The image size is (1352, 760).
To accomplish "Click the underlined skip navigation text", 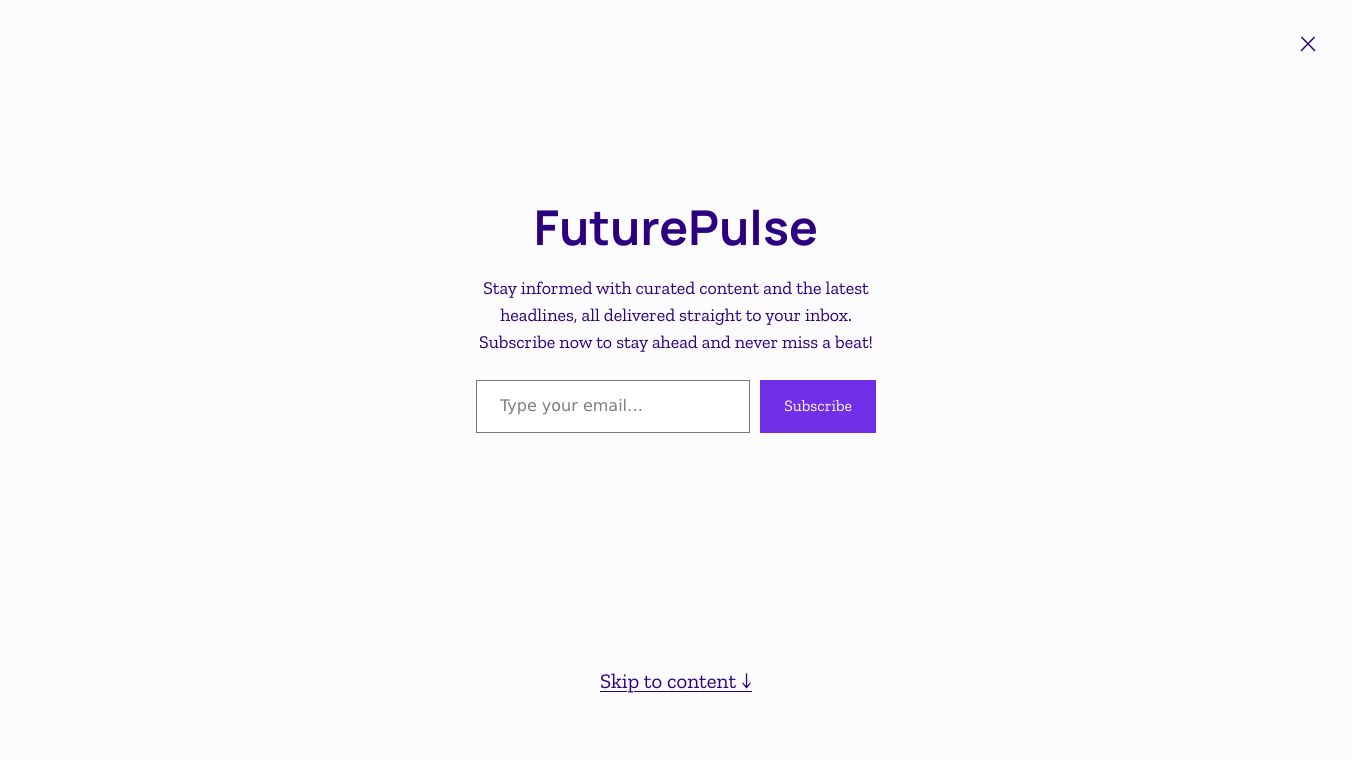I will click(668, 682).
